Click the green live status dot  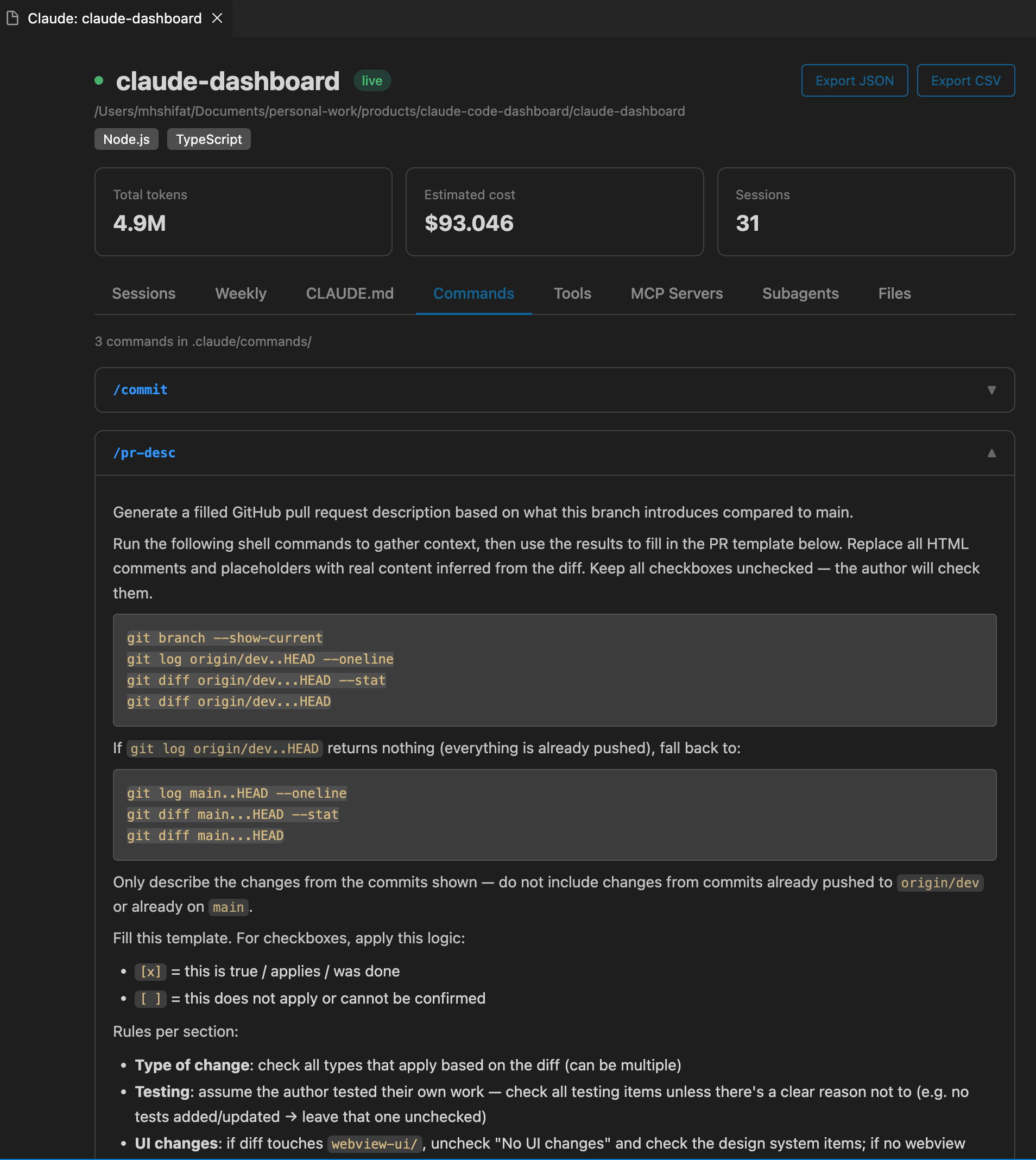point(99,81)
